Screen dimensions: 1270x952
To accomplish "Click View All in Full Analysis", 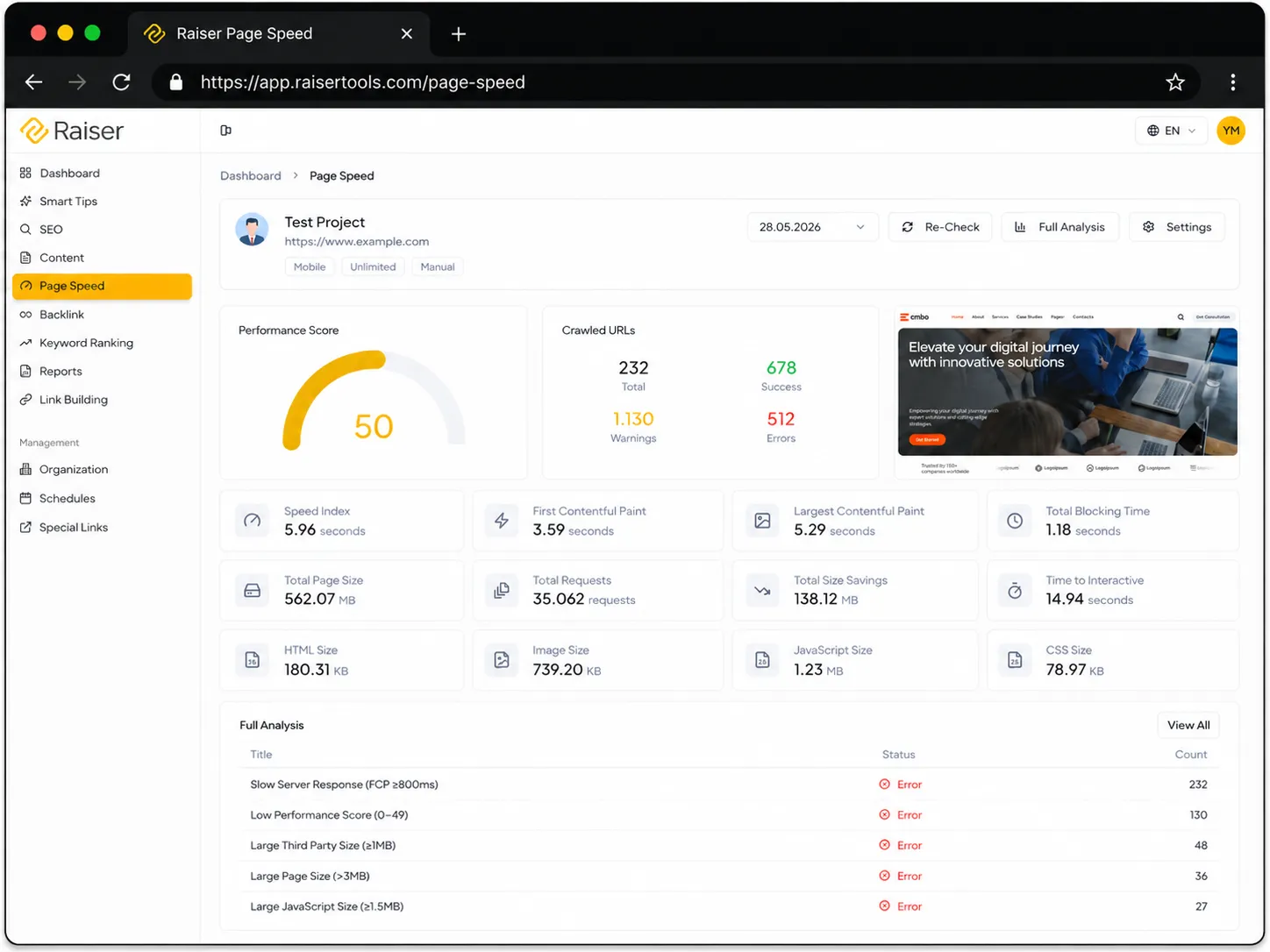I will [1188, 725].
